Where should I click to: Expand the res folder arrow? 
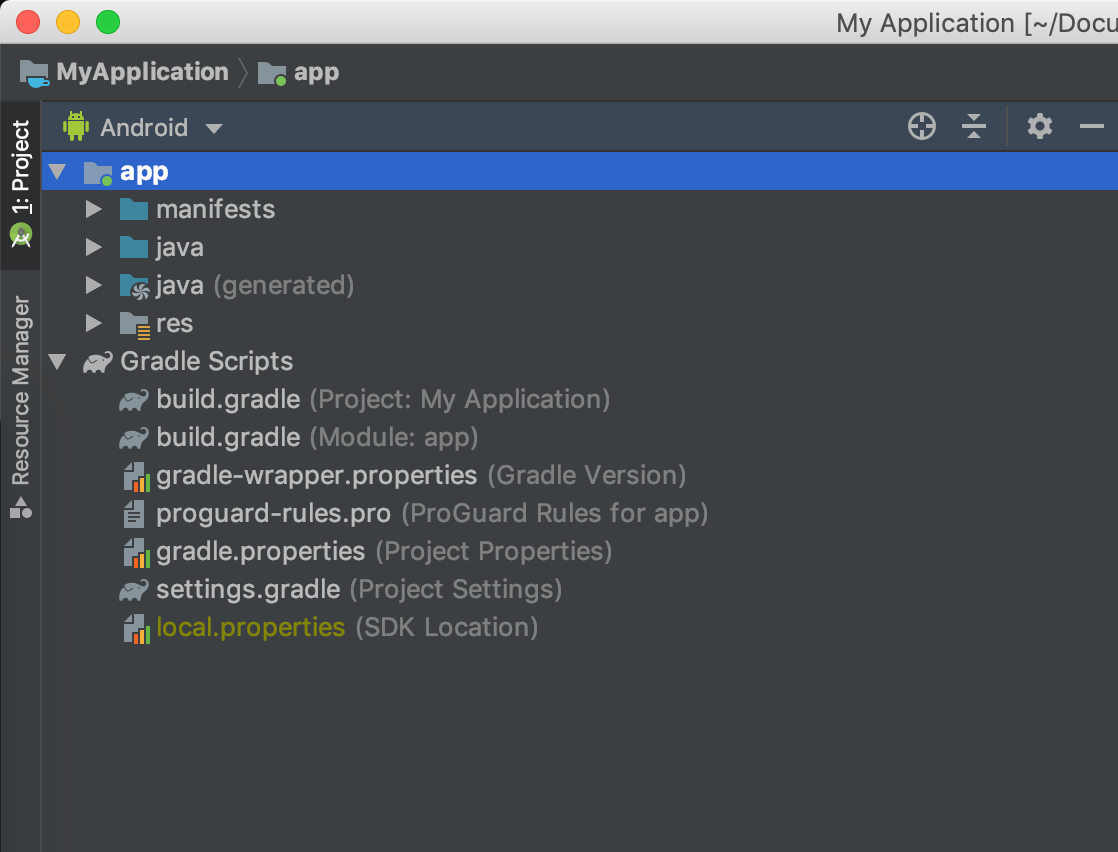[x=94, y=324]
